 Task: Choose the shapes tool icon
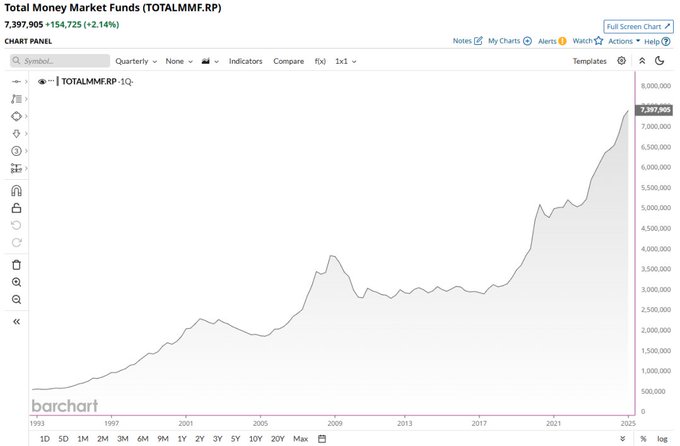pyautogui.click(x=16, y=116)
